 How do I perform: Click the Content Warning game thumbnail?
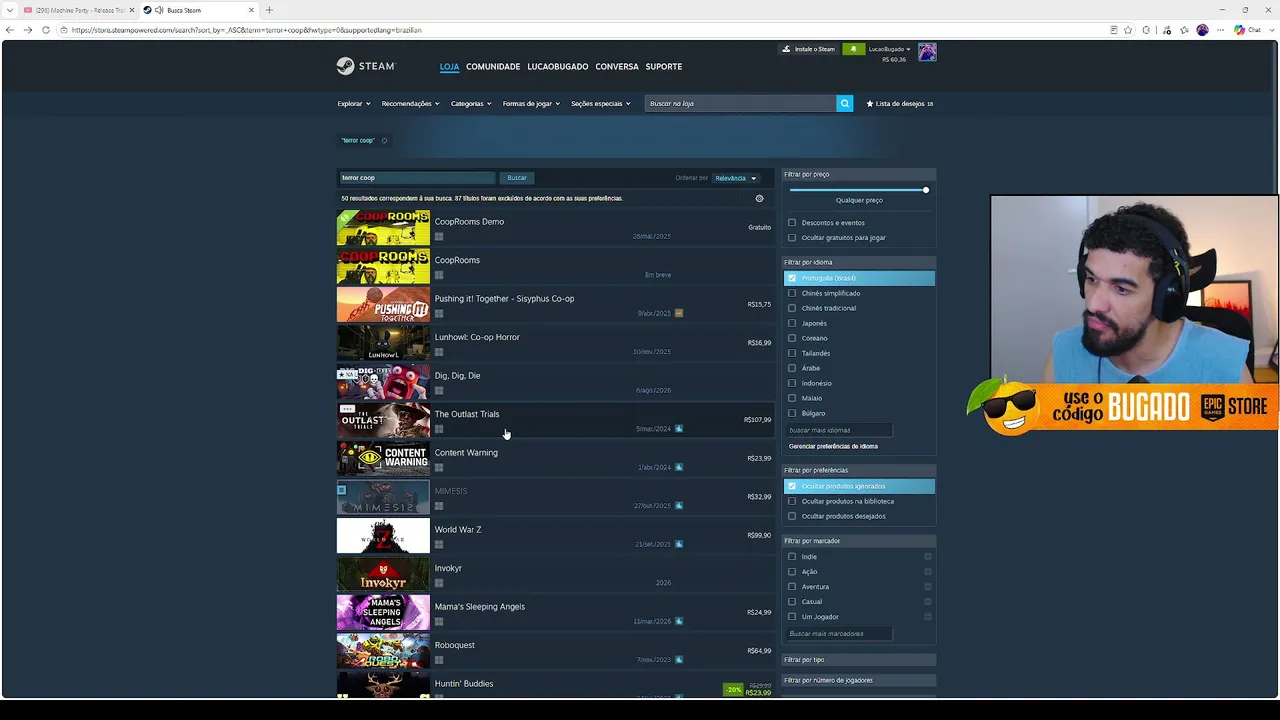point(383,459)
